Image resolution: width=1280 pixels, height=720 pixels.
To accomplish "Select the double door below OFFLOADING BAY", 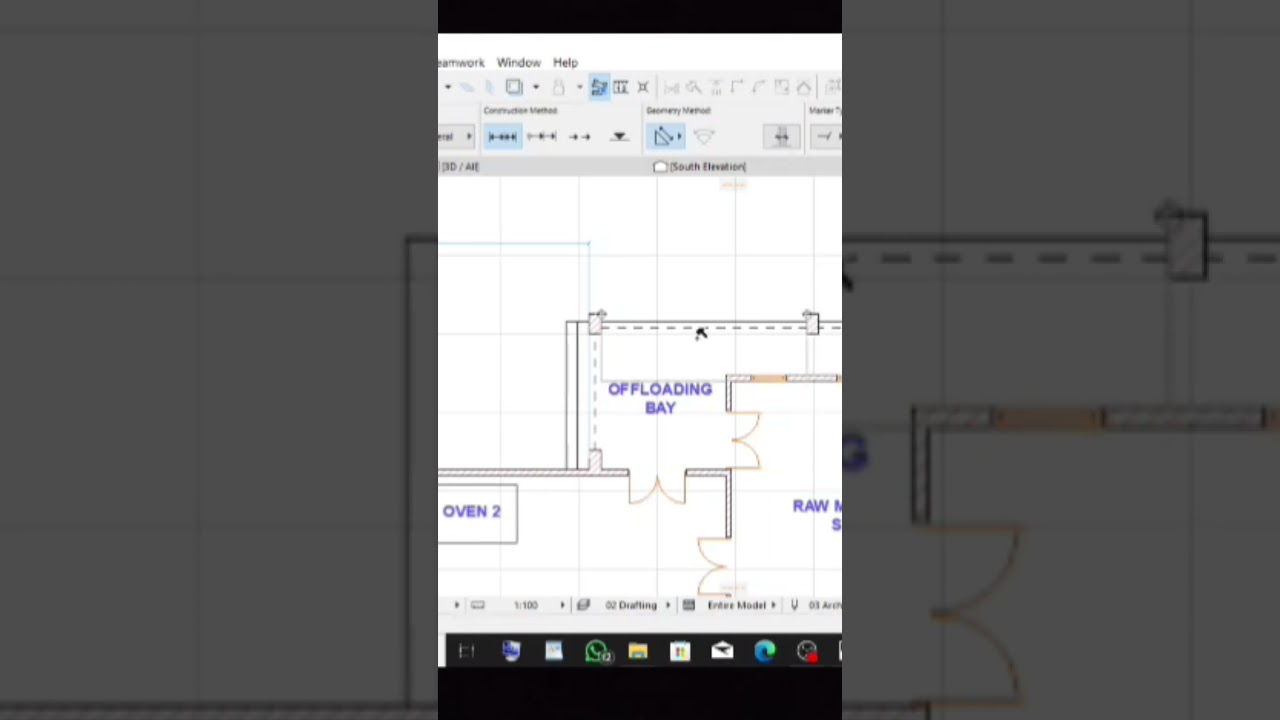I will 657,488.
